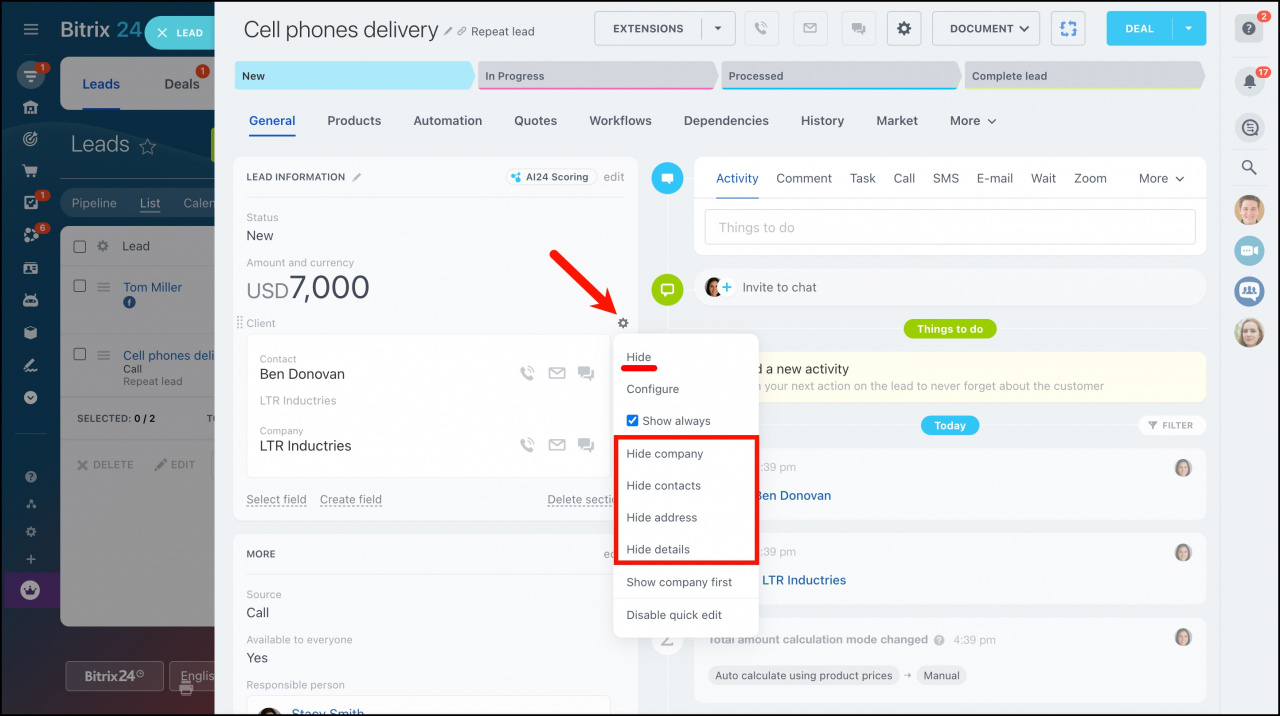This screenshot has height=716, width=1280.
Task: Edit Lead Information title pencil icon
Action: 357,177
